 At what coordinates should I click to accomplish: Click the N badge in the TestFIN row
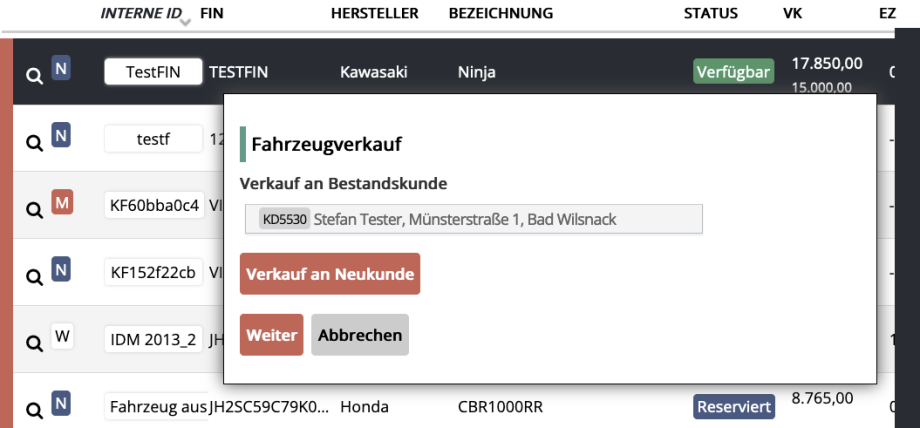pyautogui.click(x=62, y=70)
